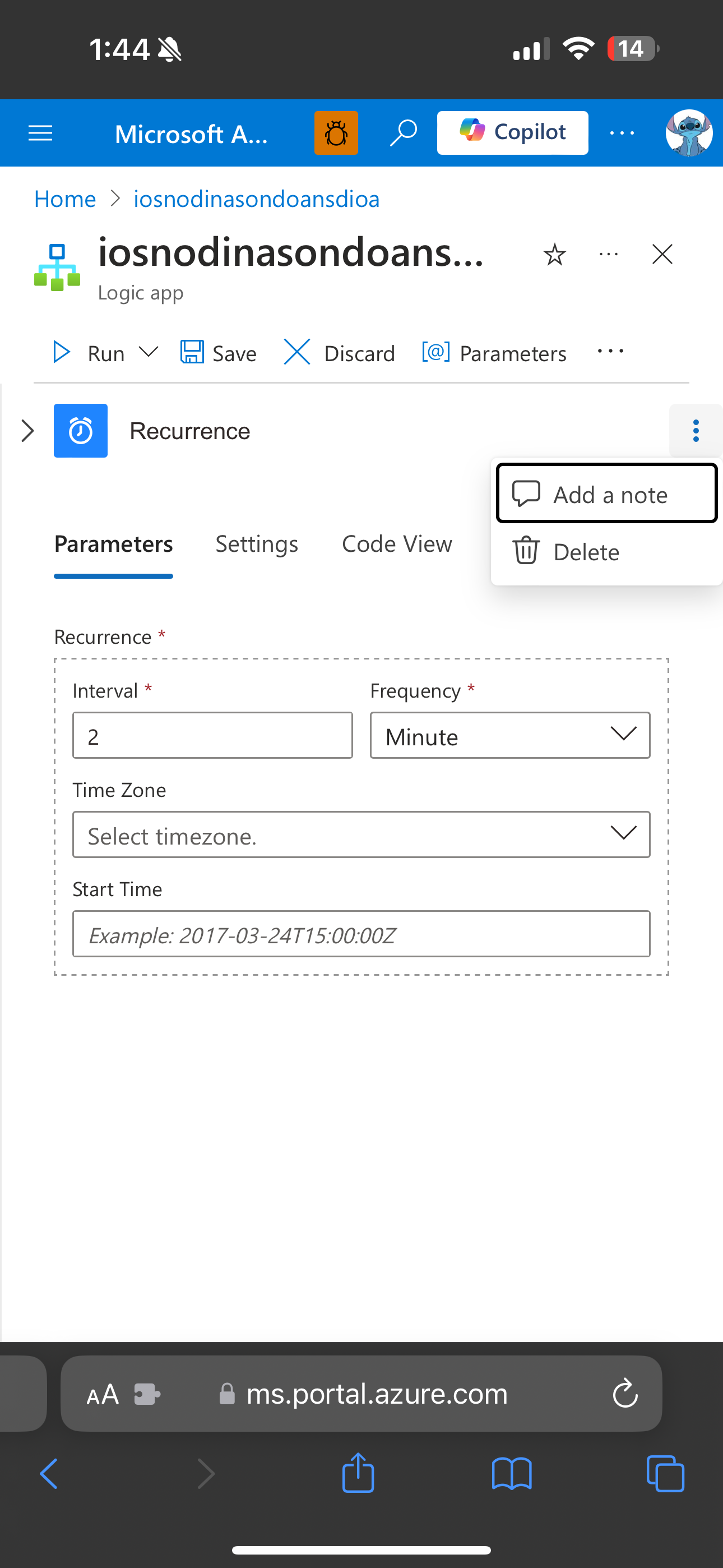Open the Recurrence three-dot options menu

pos(696,430)
